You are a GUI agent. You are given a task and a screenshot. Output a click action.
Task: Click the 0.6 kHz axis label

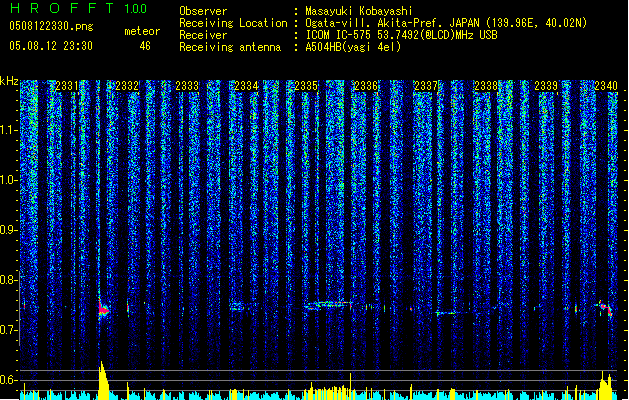pyautogui.click(x=9, y=380)
